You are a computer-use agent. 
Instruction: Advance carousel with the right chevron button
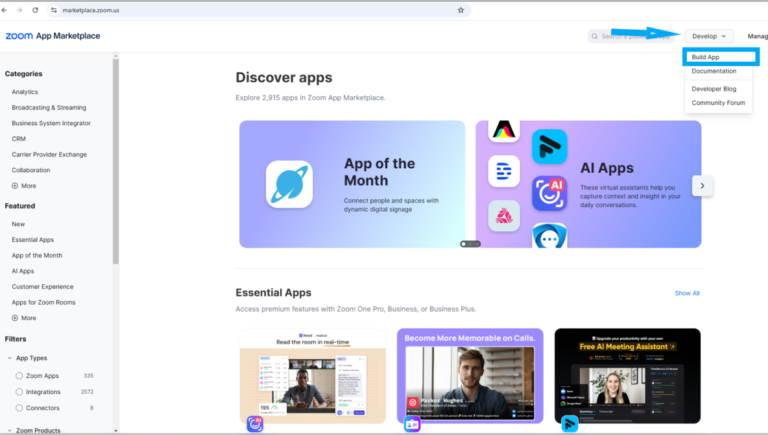click(702, 186)
